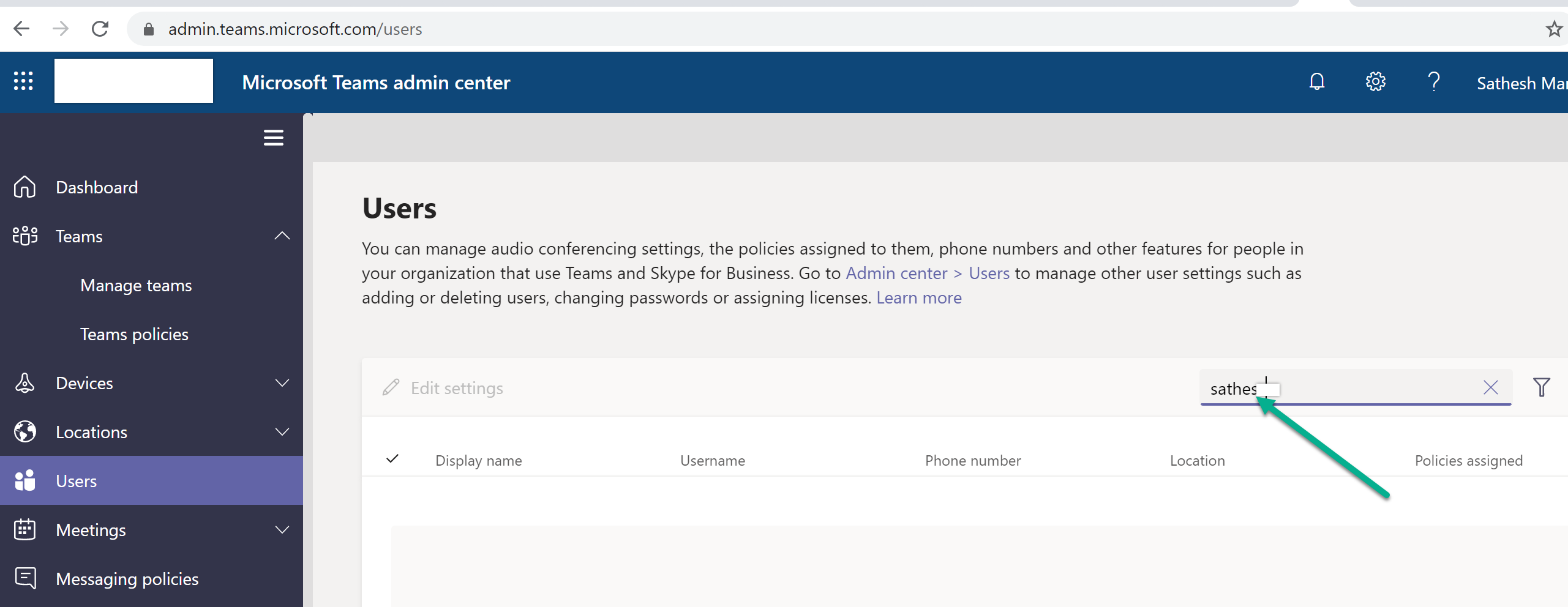Select all users via header checkmark
The height and width of the screenshot is (607, 1568).
392,458
